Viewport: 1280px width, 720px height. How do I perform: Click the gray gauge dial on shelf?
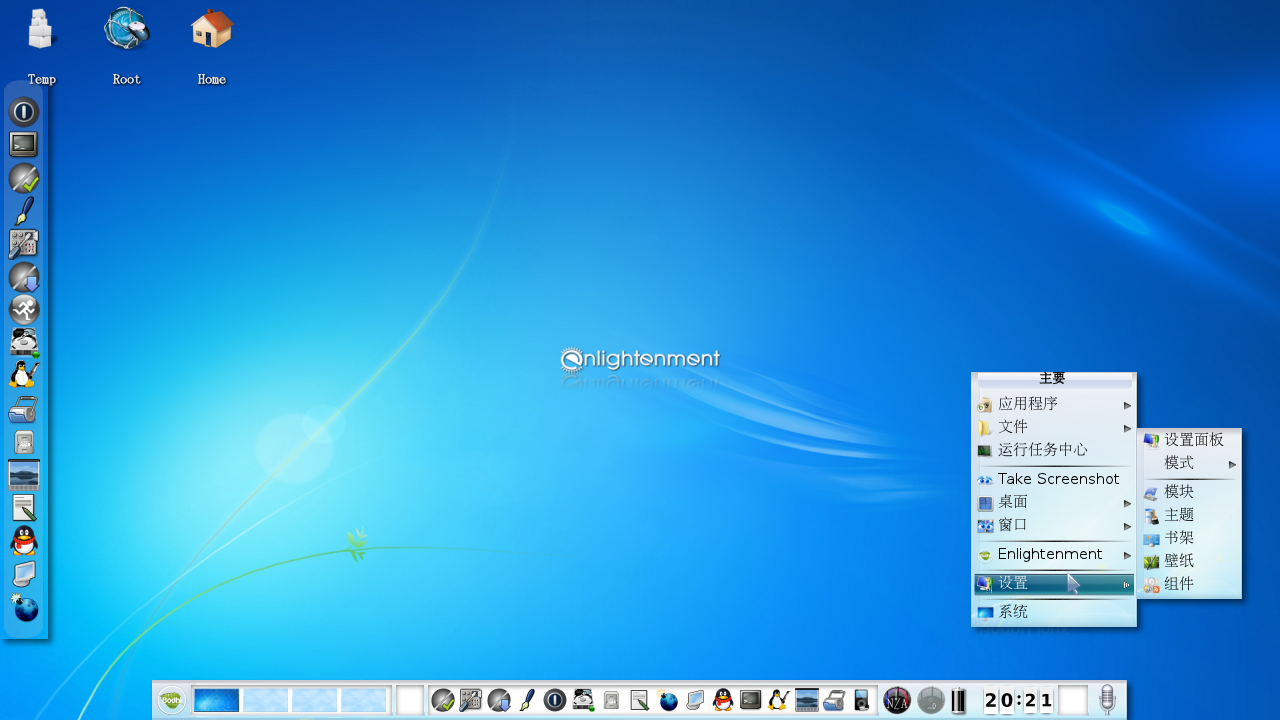tap(931, 700)
